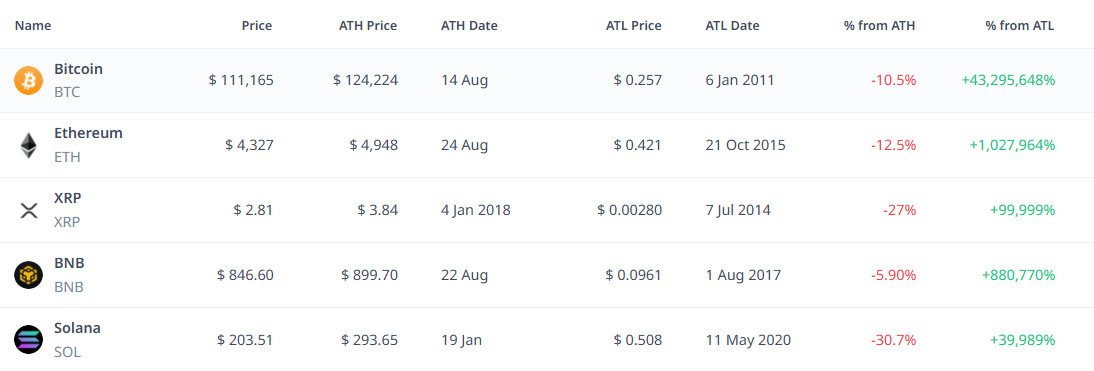Open the Solana name link
The height and width of the screenshot is (371, 1094).
pos(77,328)
